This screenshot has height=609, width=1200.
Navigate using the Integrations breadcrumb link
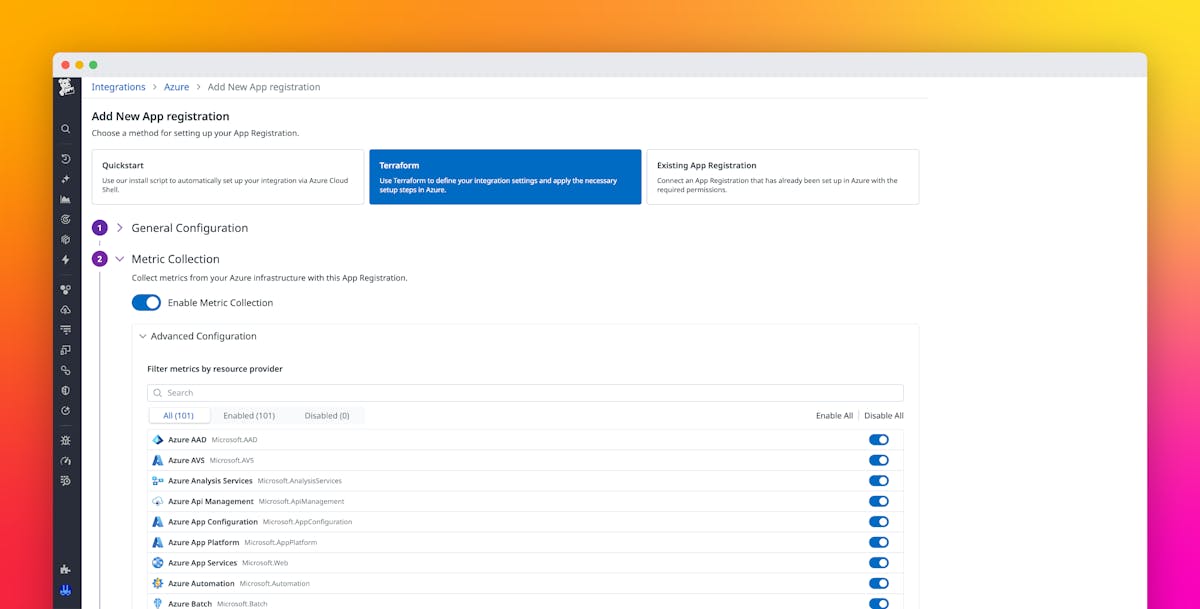[x=118, y=86]
